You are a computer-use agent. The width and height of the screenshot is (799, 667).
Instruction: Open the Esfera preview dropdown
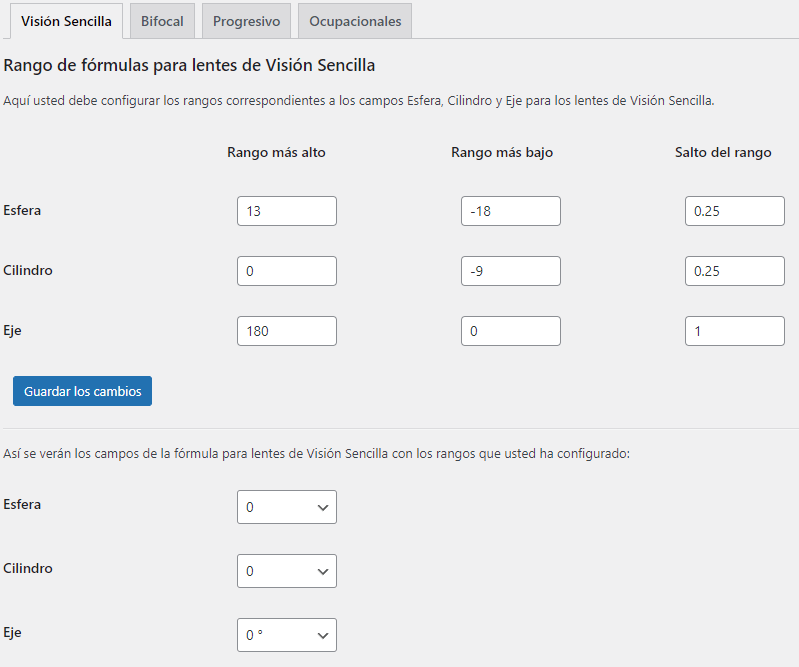[286, 507]
